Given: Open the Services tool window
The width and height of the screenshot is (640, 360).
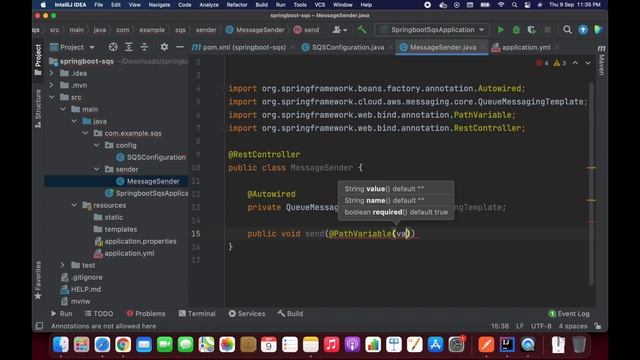Looking at the screenshot, I should [247, 313].
